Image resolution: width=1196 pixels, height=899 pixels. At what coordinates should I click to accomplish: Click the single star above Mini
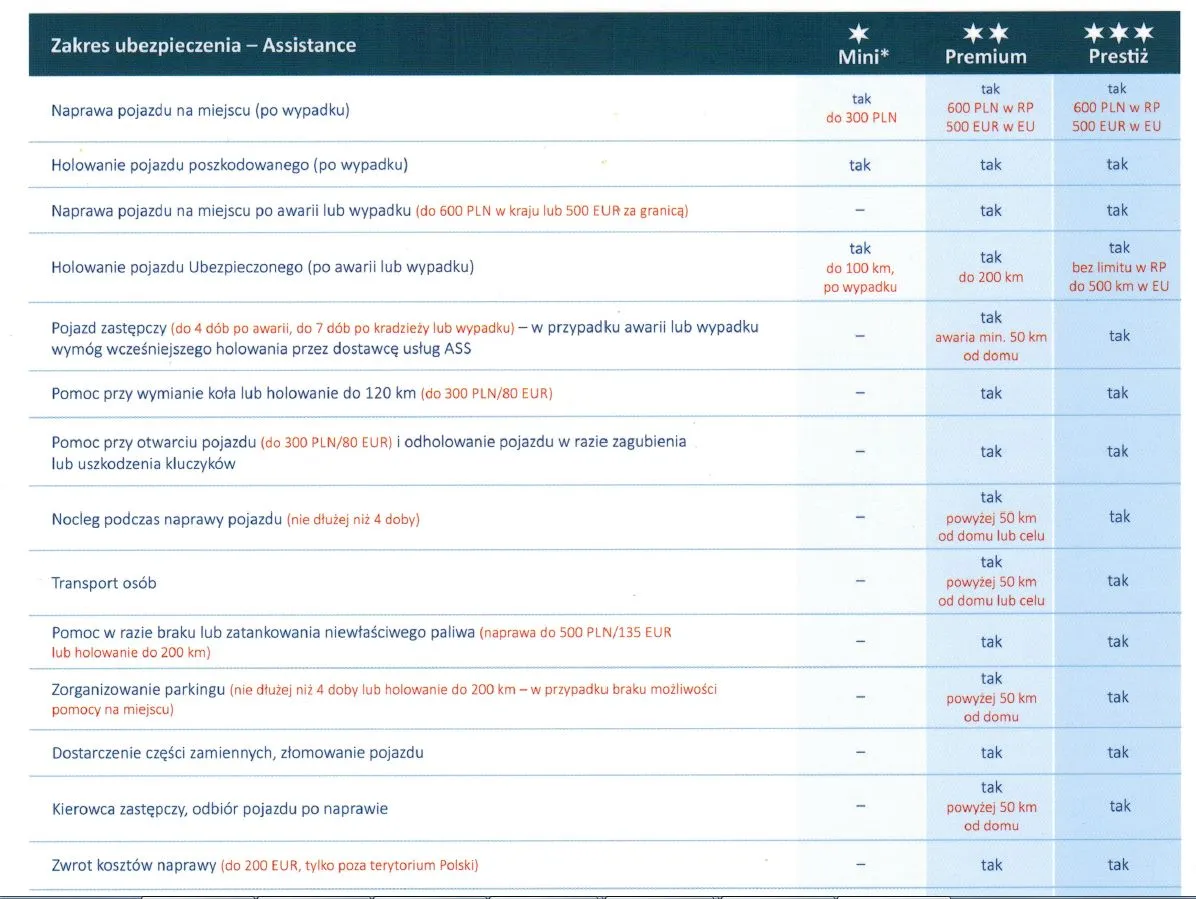(x=859, y=35)
